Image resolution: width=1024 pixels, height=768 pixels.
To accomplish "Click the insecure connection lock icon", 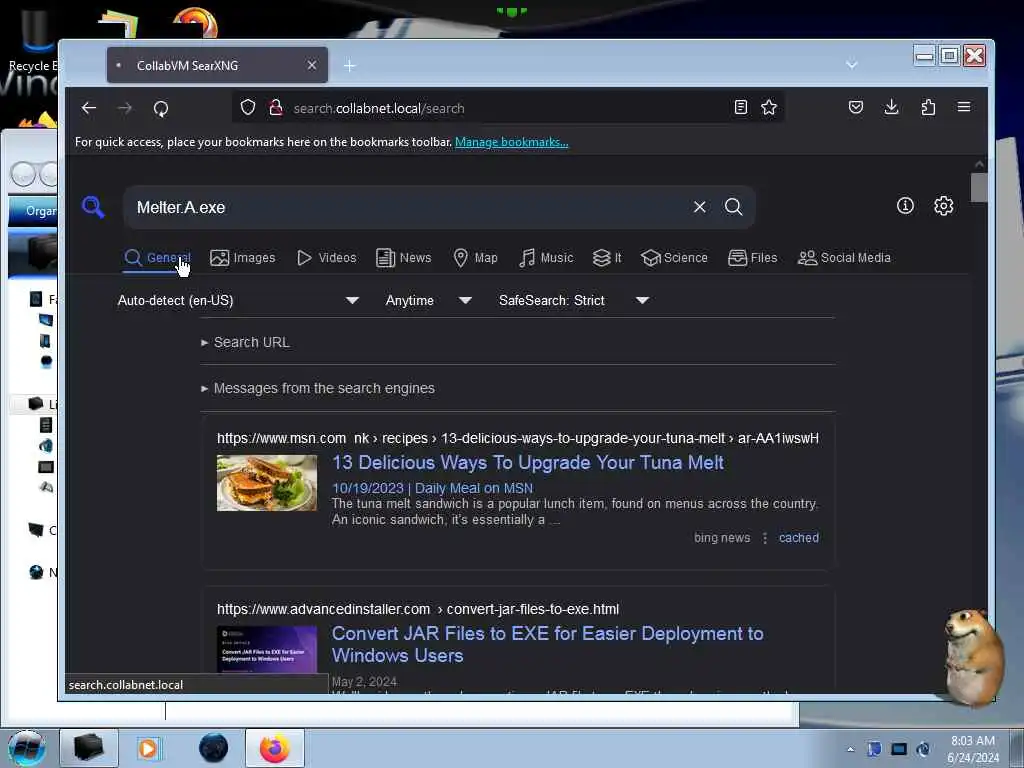I will pos(276,107).
